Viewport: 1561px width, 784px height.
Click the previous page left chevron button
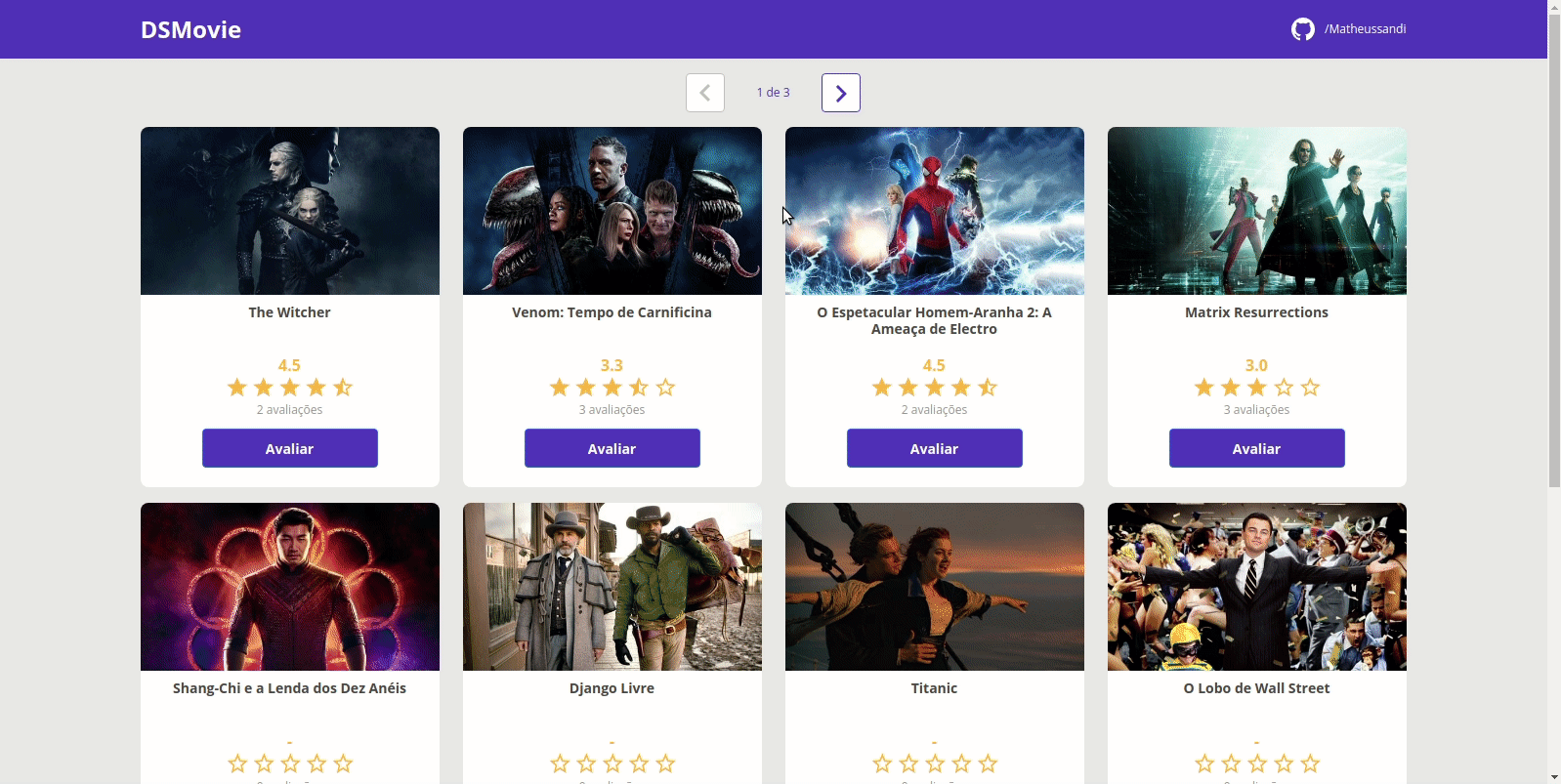pyautogui.click(x=705, y=93)
